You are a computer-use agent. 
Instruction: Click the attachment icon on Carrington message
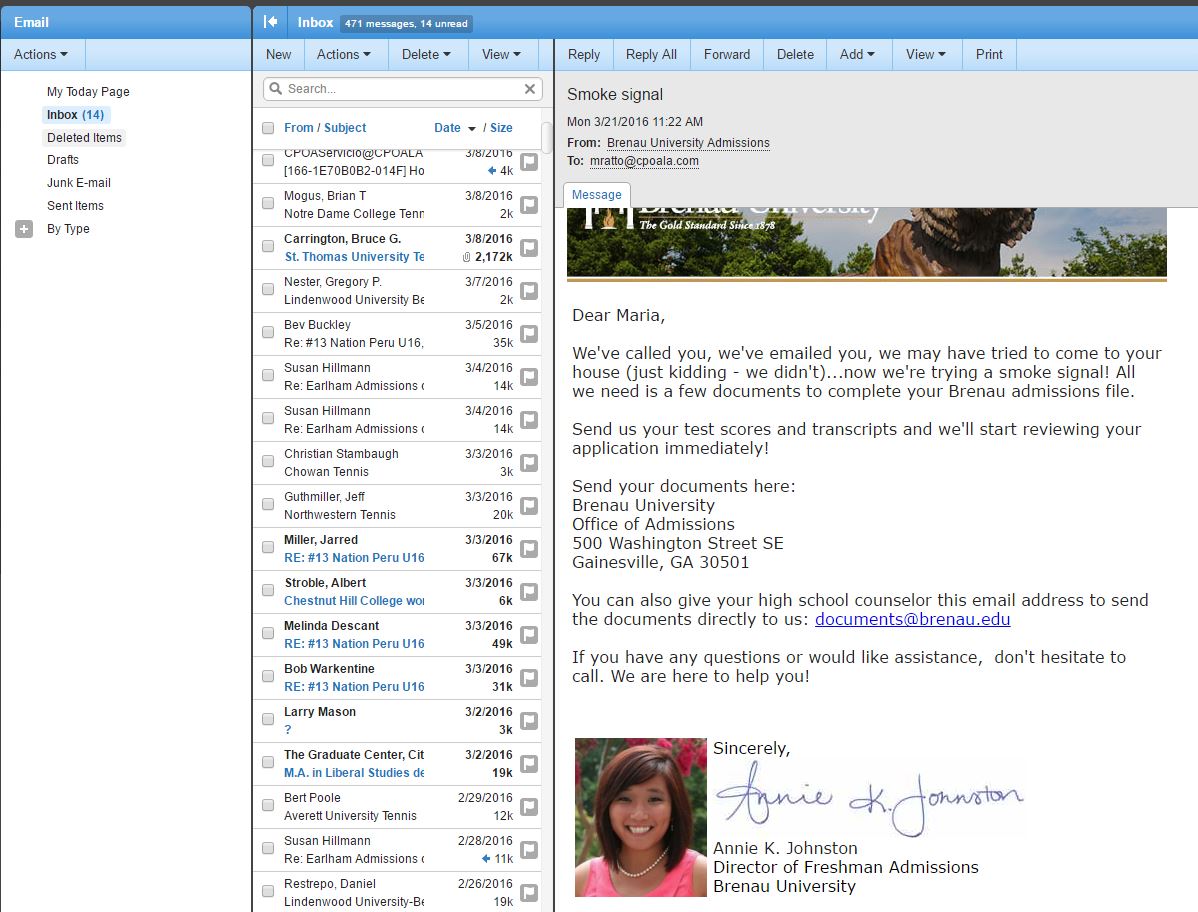click(x=466, y=257)
